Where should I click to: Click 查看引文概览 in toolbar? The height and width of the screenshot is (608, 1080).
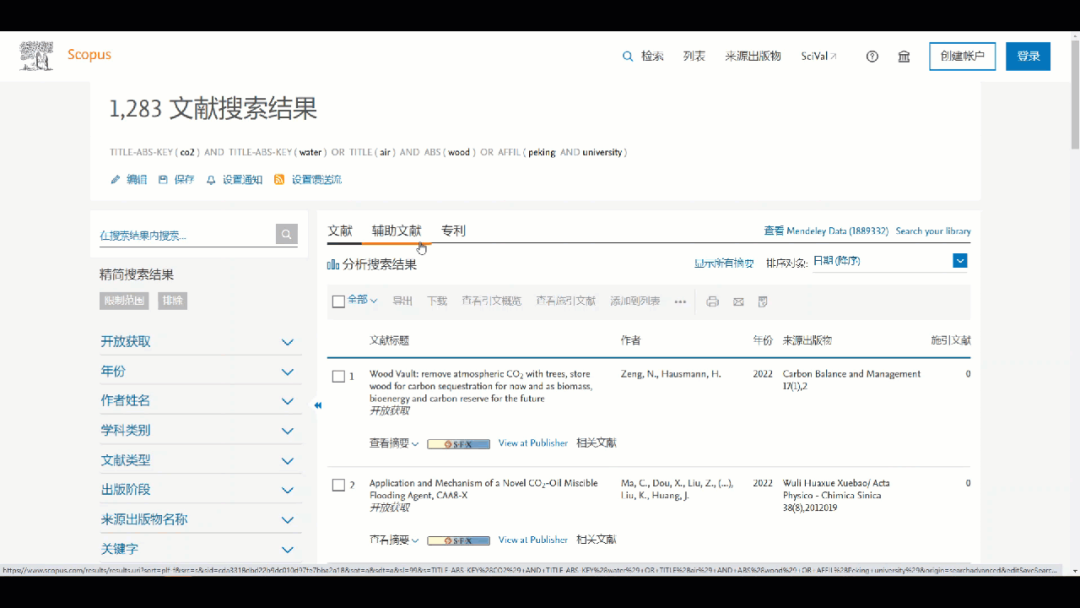(492, 302)
